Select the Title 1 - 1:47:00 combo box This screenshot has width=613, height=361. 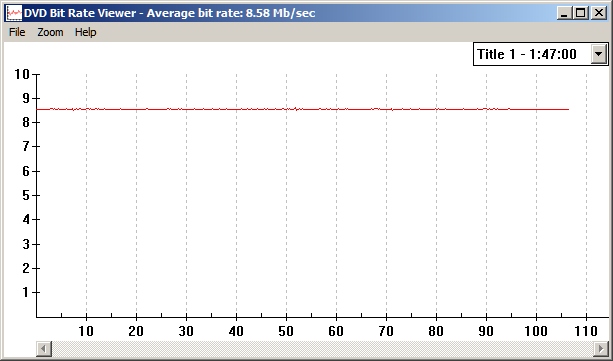(541, 54)
